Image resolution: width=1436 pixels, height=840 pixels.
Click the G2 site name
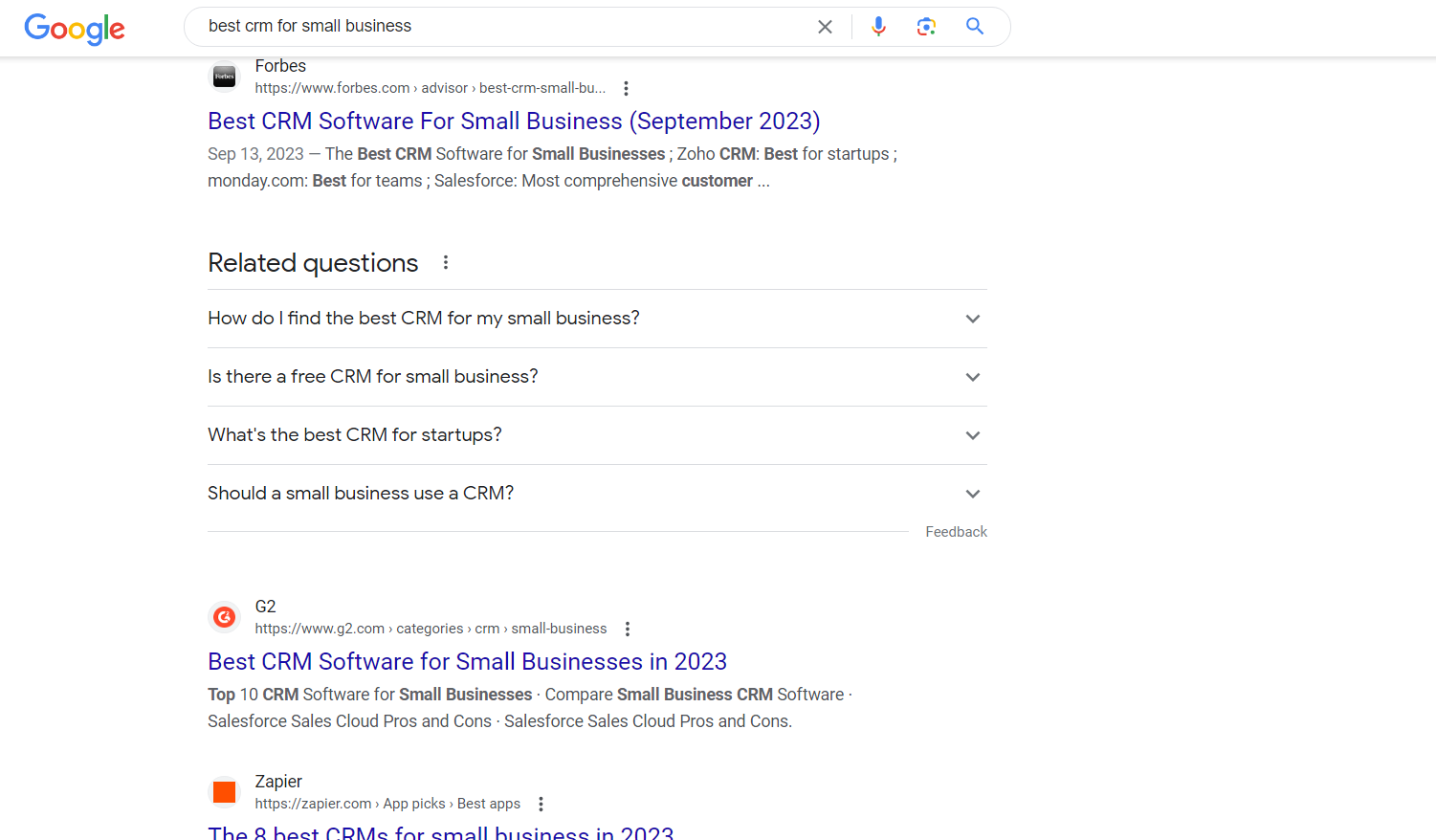pos(265,607)
